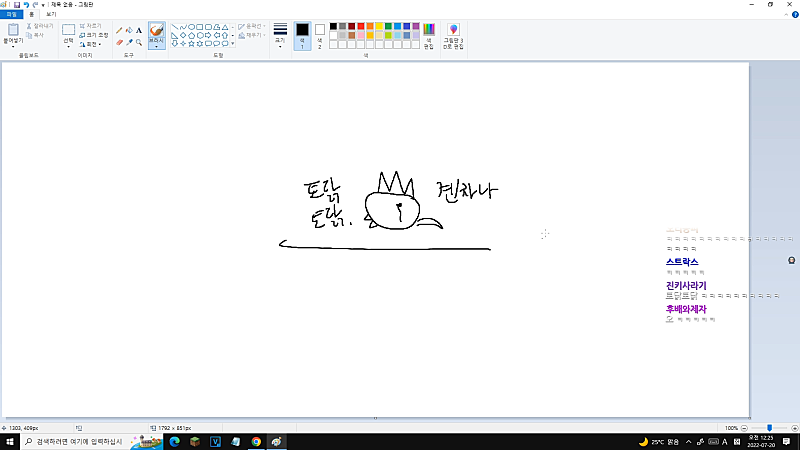Select the Color picker eyedropper tool
The height and width of the screenshot is (450, 800).
tap(129, 42)
